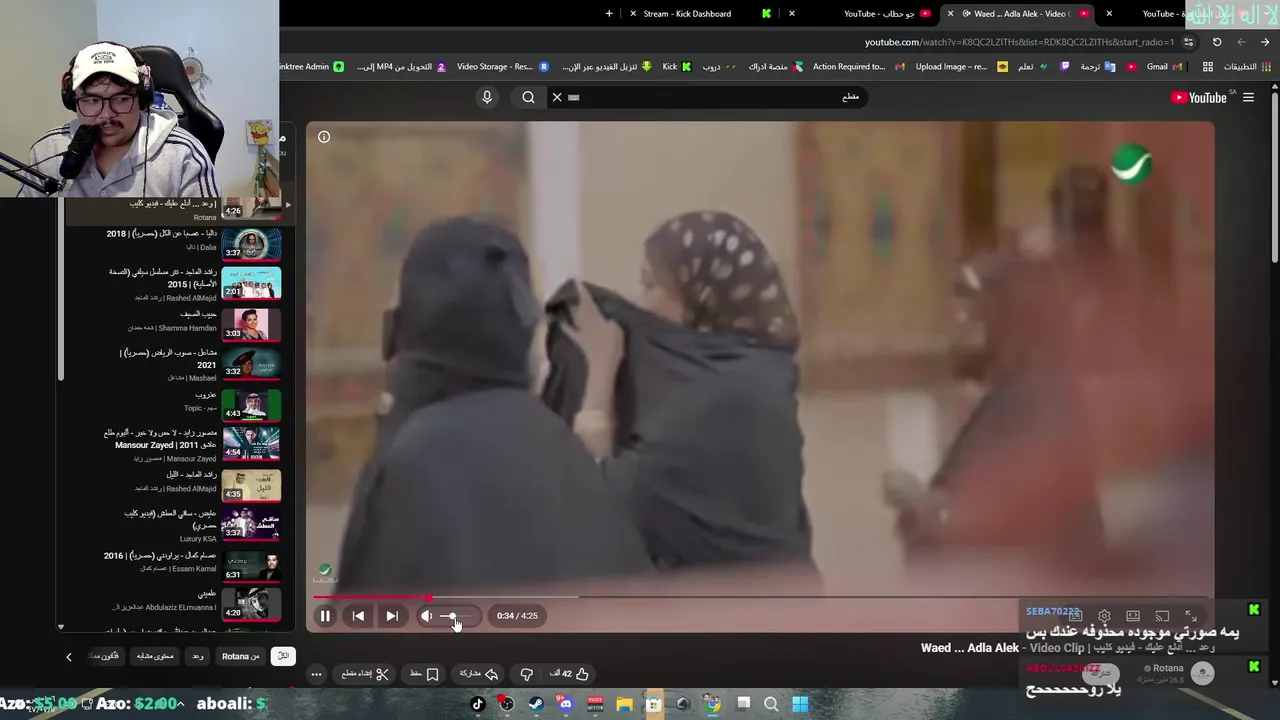Open the Action Required bookmark
Screen dimensions: 1280x720
coord(858,67)
